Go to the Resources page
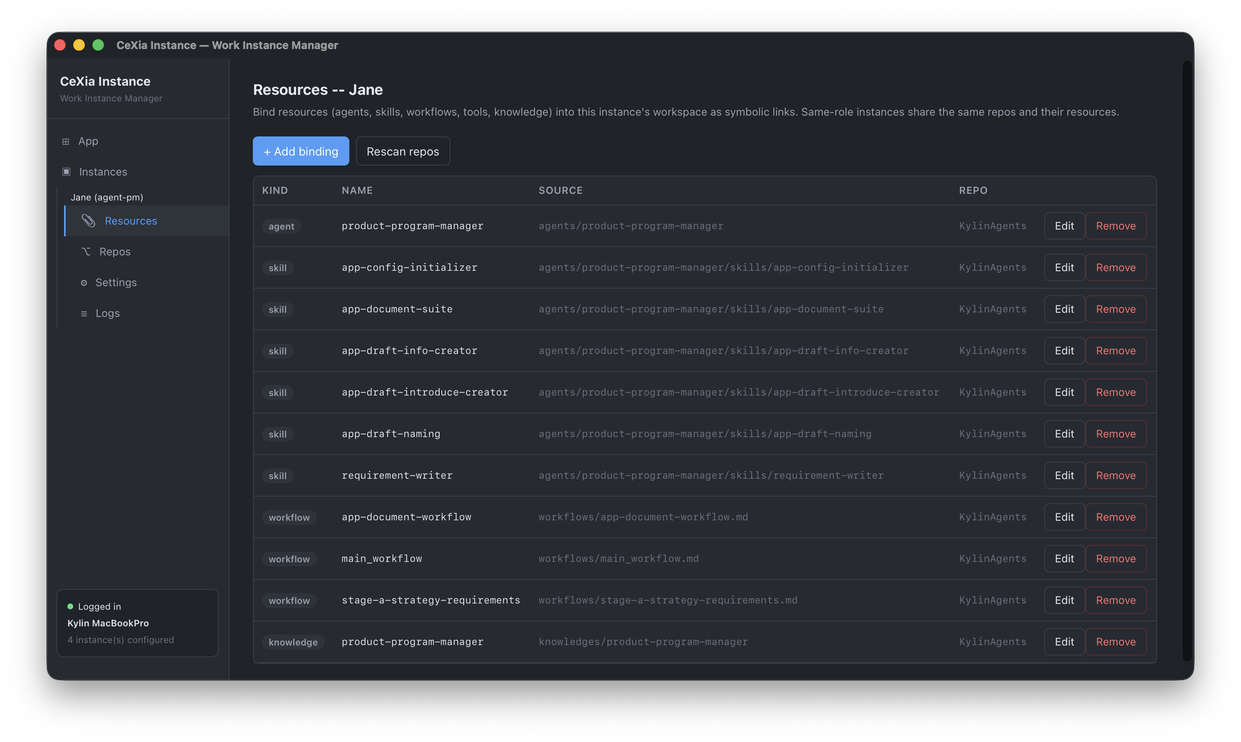This screenshot has width=1241, height=742. 147,221
